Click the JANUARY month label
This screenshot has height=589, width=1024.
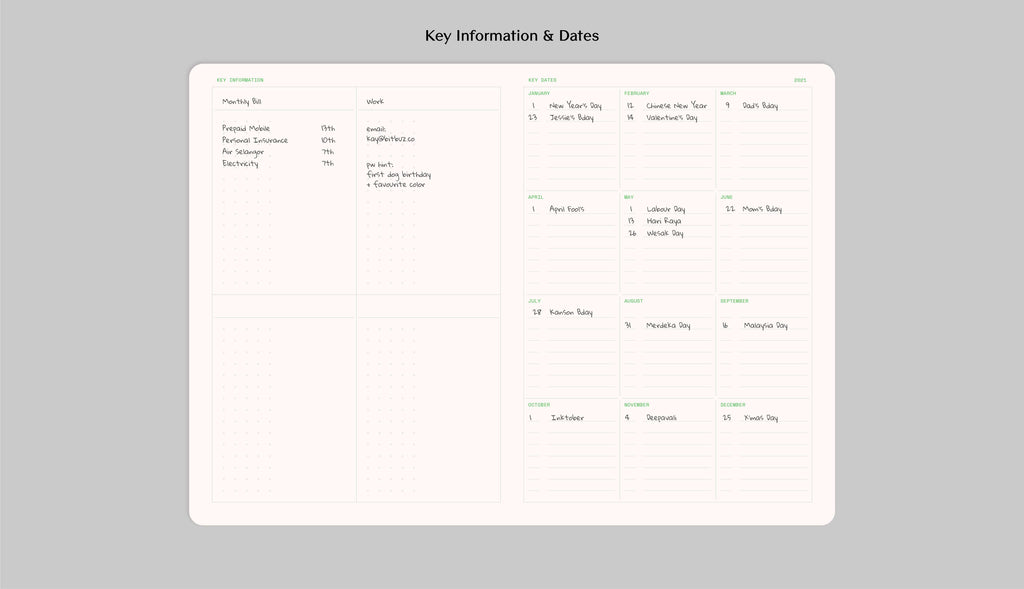(x=539, y=93)
